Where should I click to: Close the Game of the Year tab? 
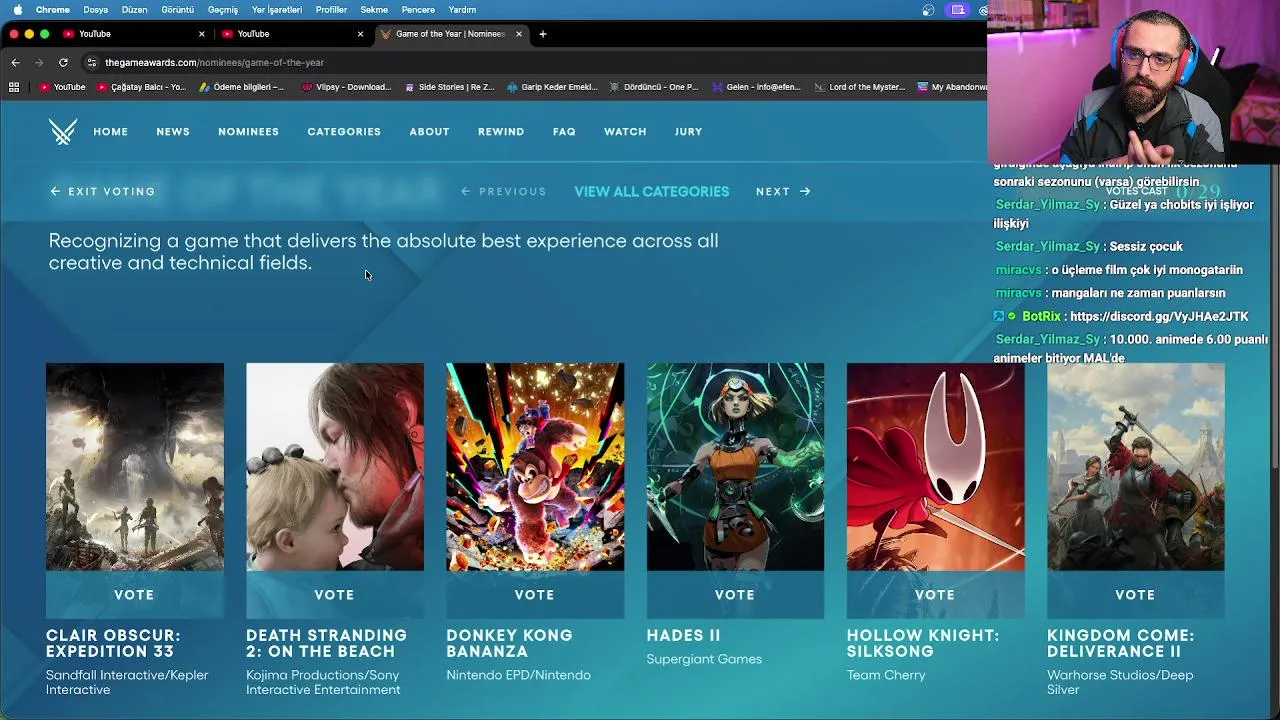518,34
